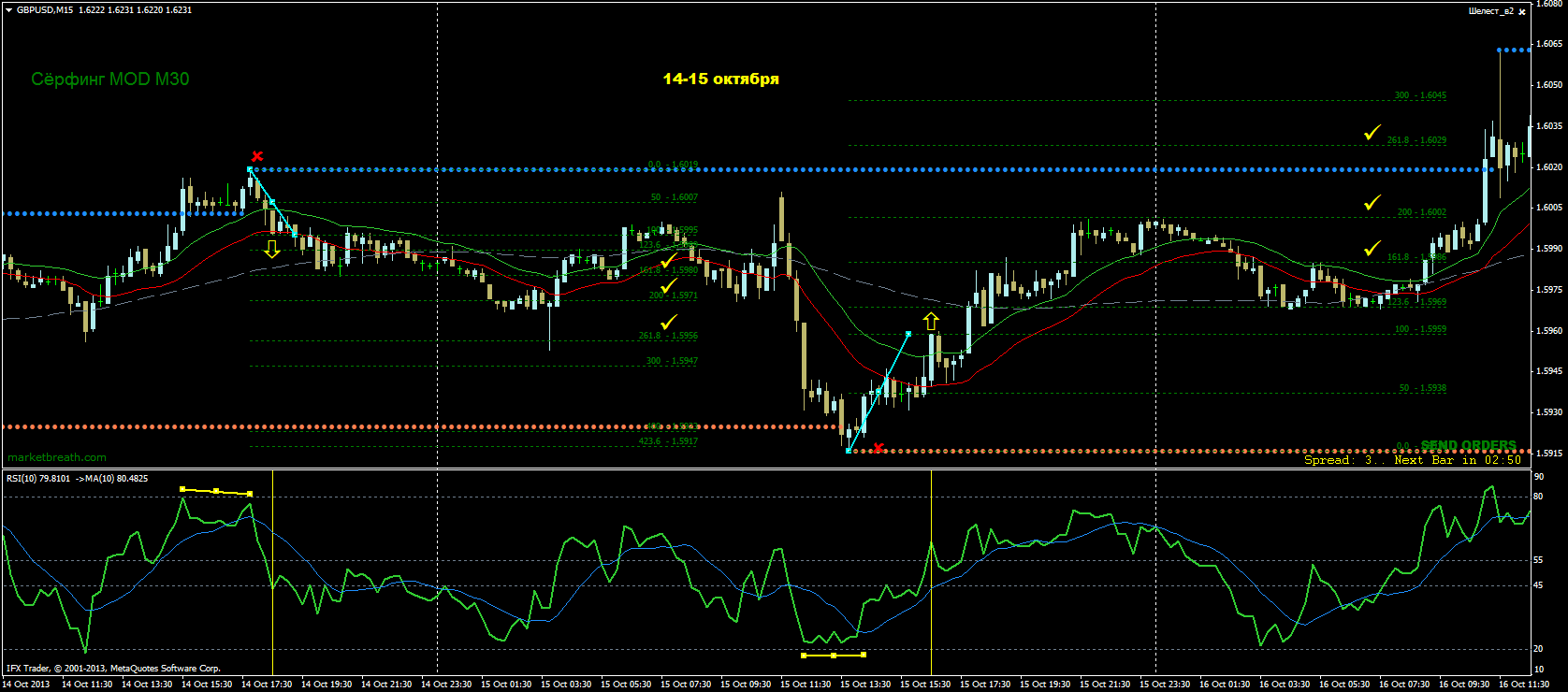This screenshot has width=1568, height=692.
Task: Select the yellow down arrow sell signal
Action: click(x=272, y=249)
